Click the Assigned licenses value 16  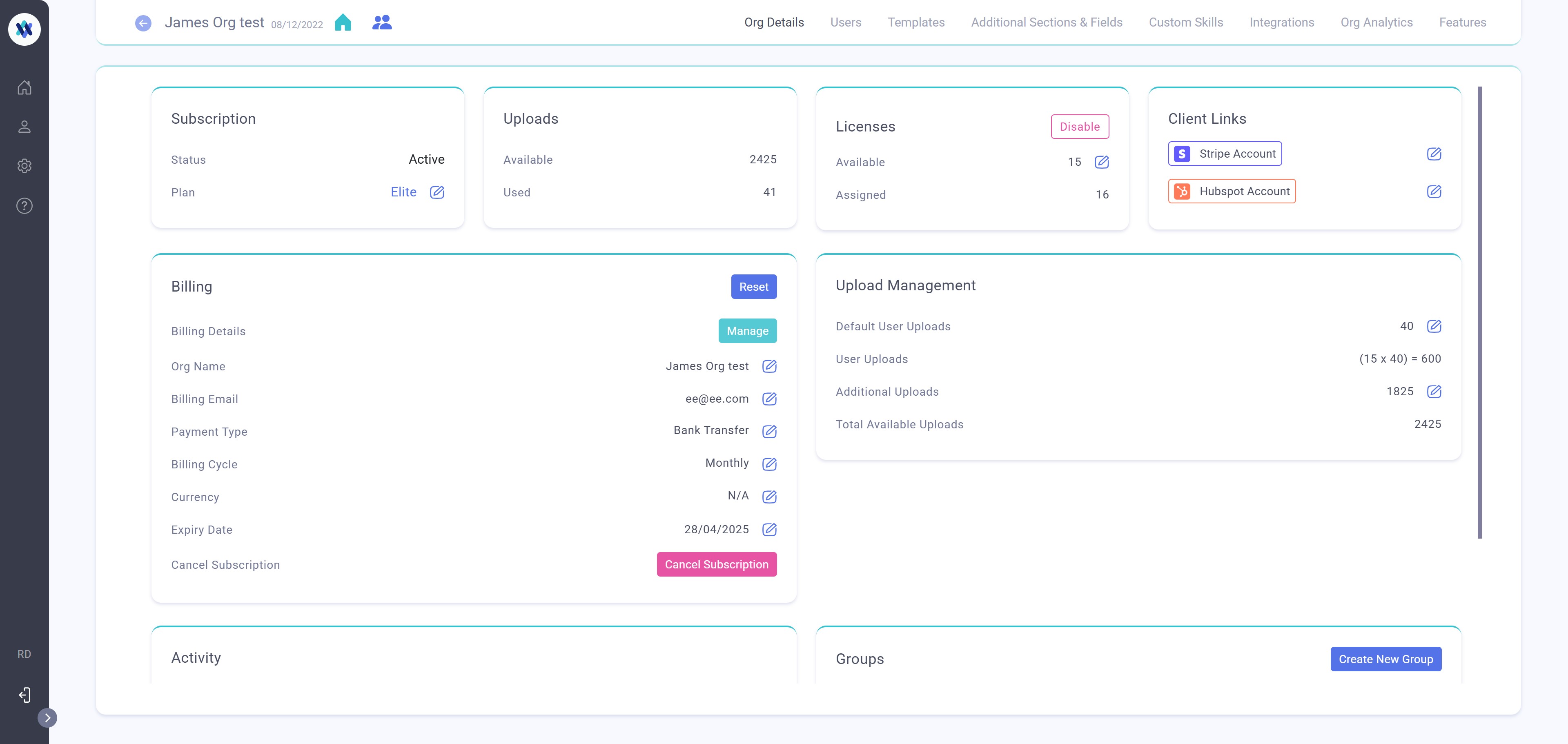point(1102,195)
